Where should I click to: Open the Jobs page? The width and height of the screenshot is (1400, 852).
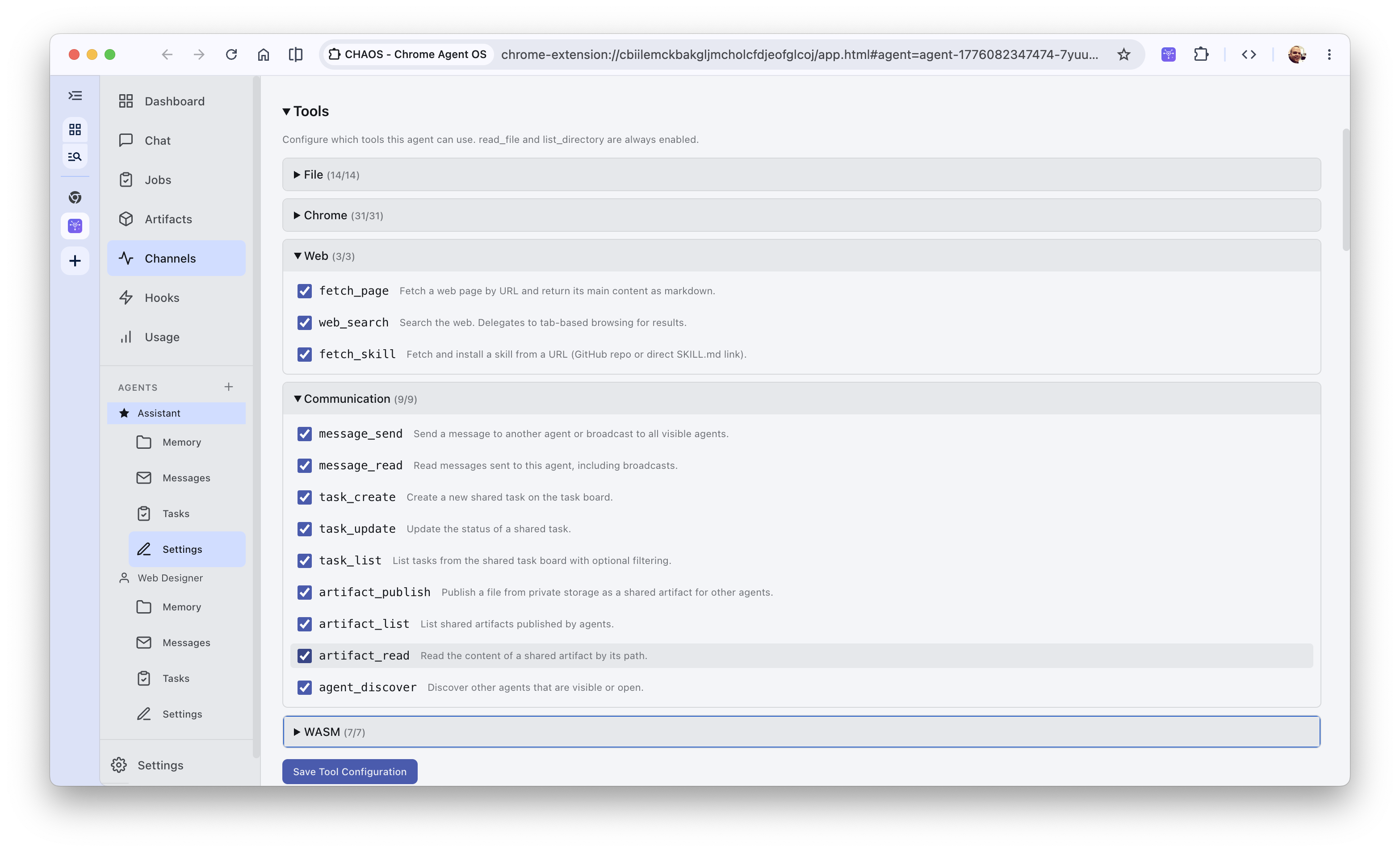coord(176,180)
